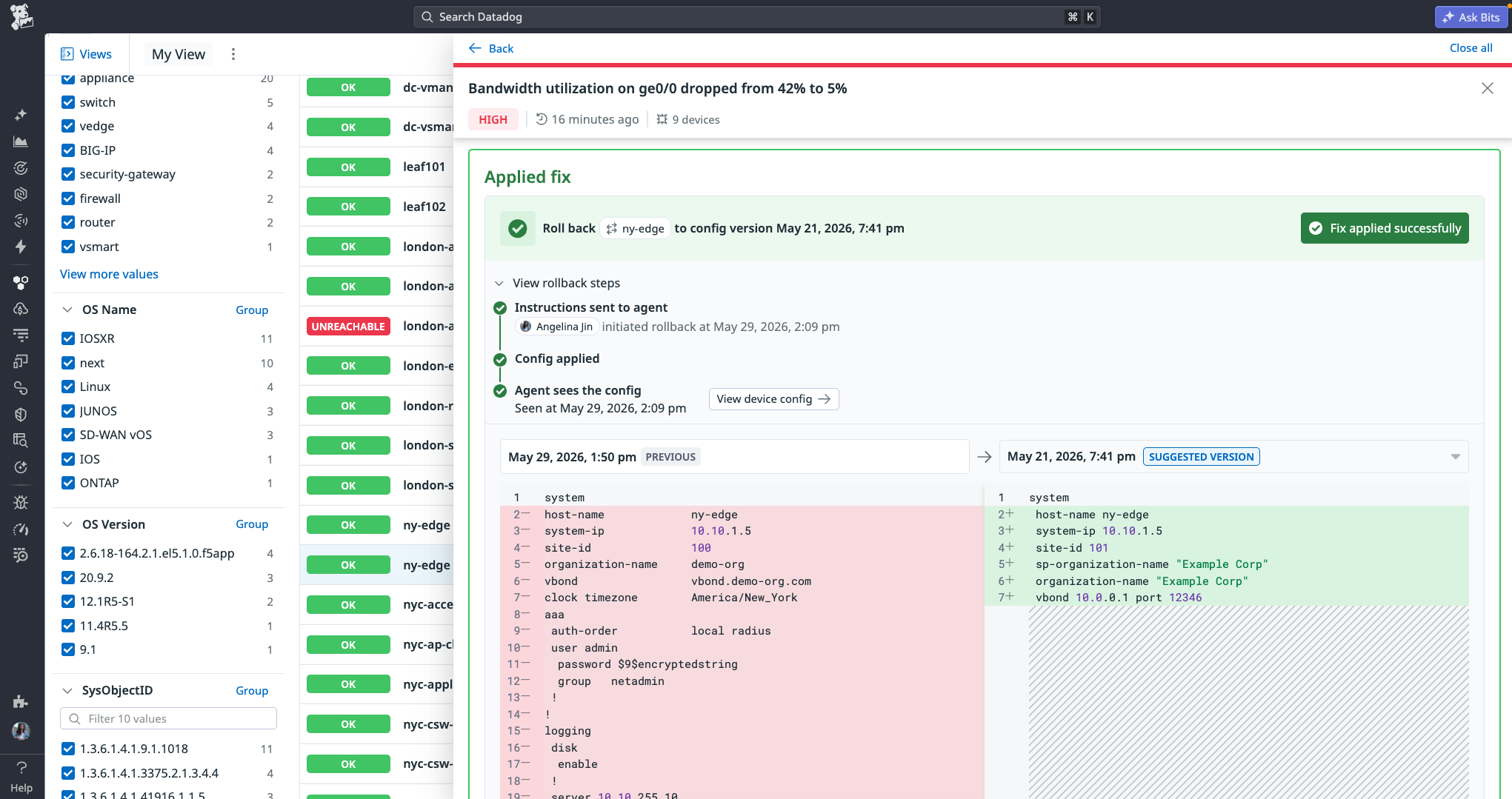Close the bandwidth utilization panel with X
The image size is (1512, 799).
pyautogui.click(x=1487, y=88)
